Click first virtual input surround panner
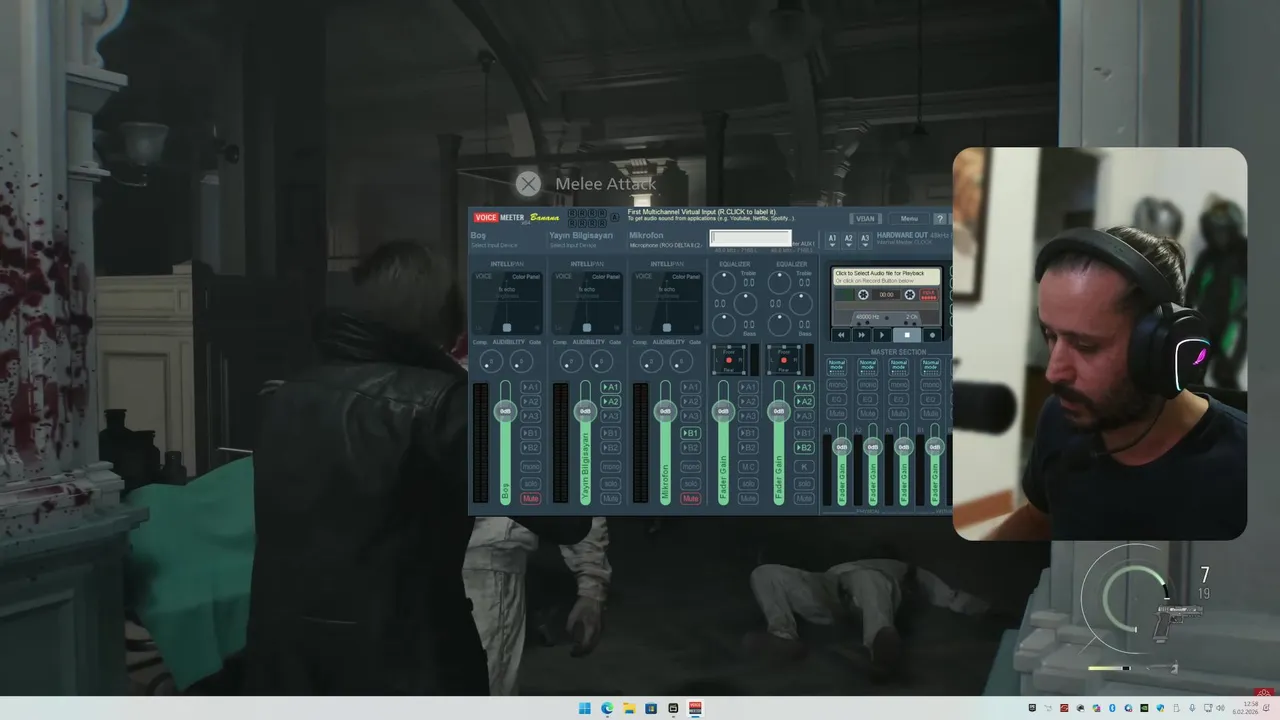Screen dimensions: 1280x720 [x=729, y=360]
